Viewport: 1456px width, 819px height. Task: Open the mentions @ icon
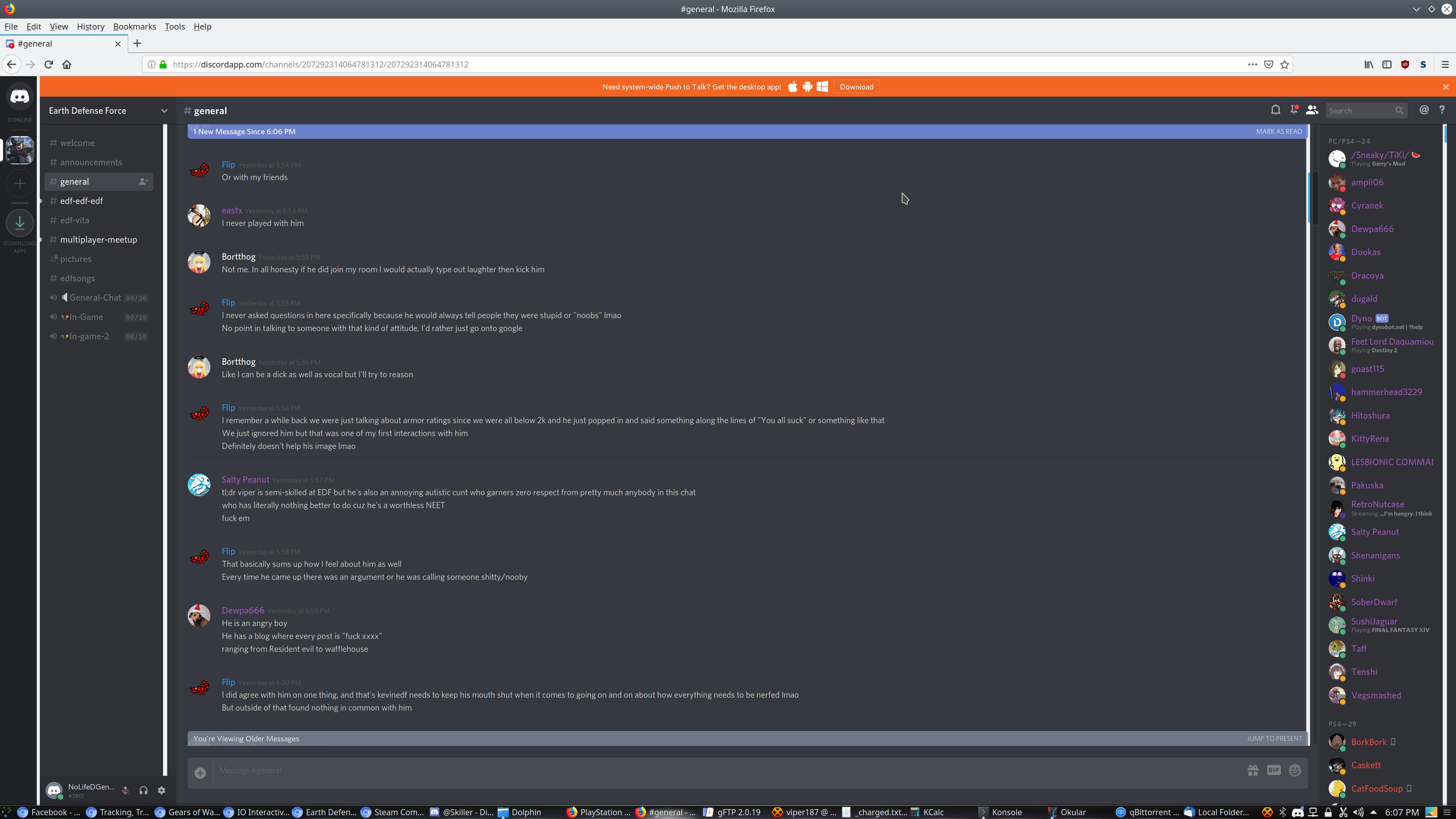click(1424, 110)
